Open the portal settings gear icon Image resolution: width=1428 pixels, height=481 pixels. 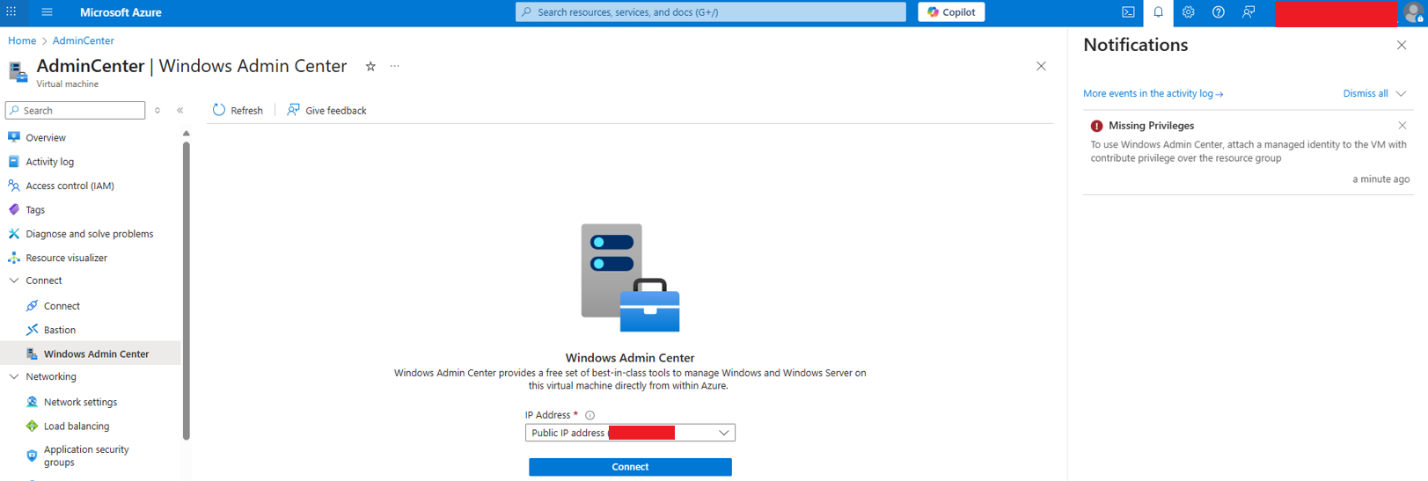[1188, 12]
